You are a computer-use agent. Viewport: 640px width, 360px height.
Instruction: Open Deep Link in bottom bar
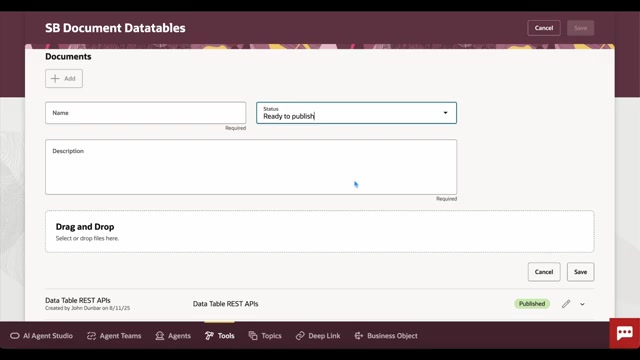318,336
